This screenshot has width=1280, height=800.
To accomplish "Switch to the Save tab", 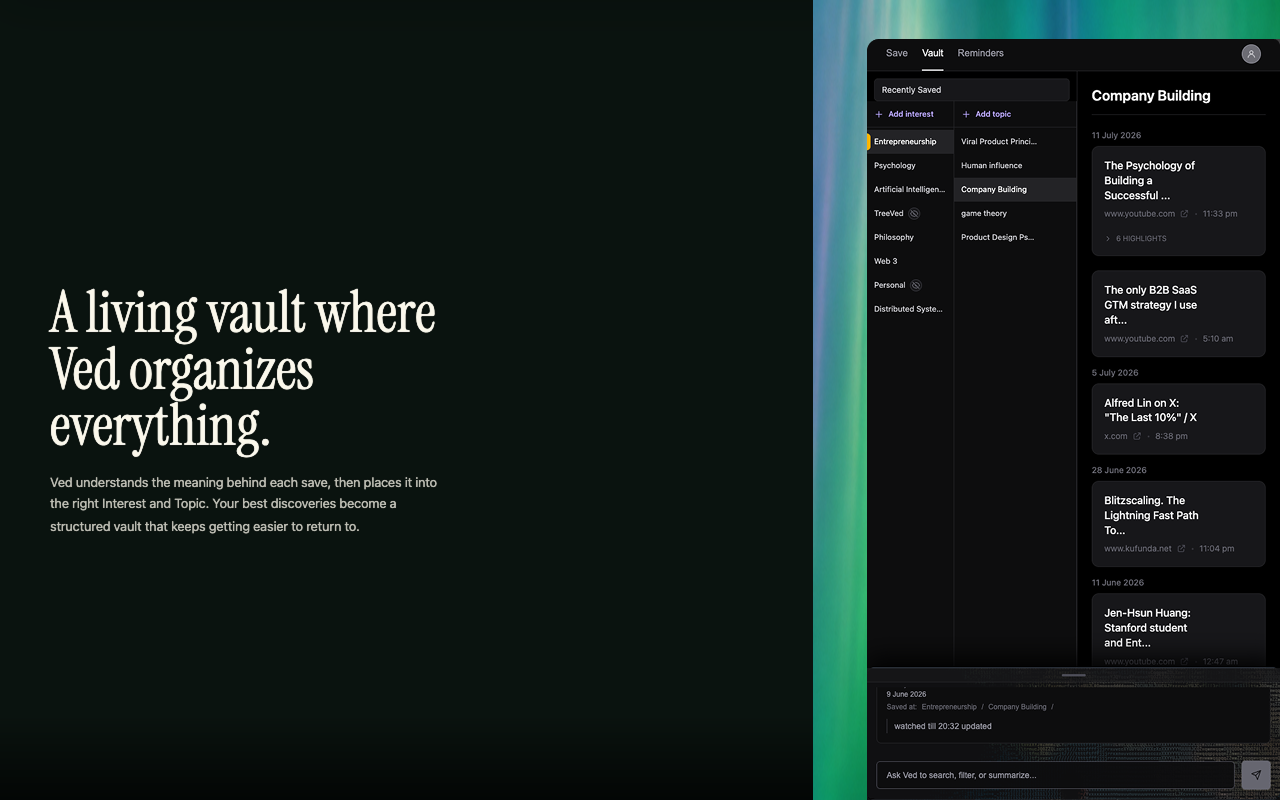I will click(x=897, y=53).
